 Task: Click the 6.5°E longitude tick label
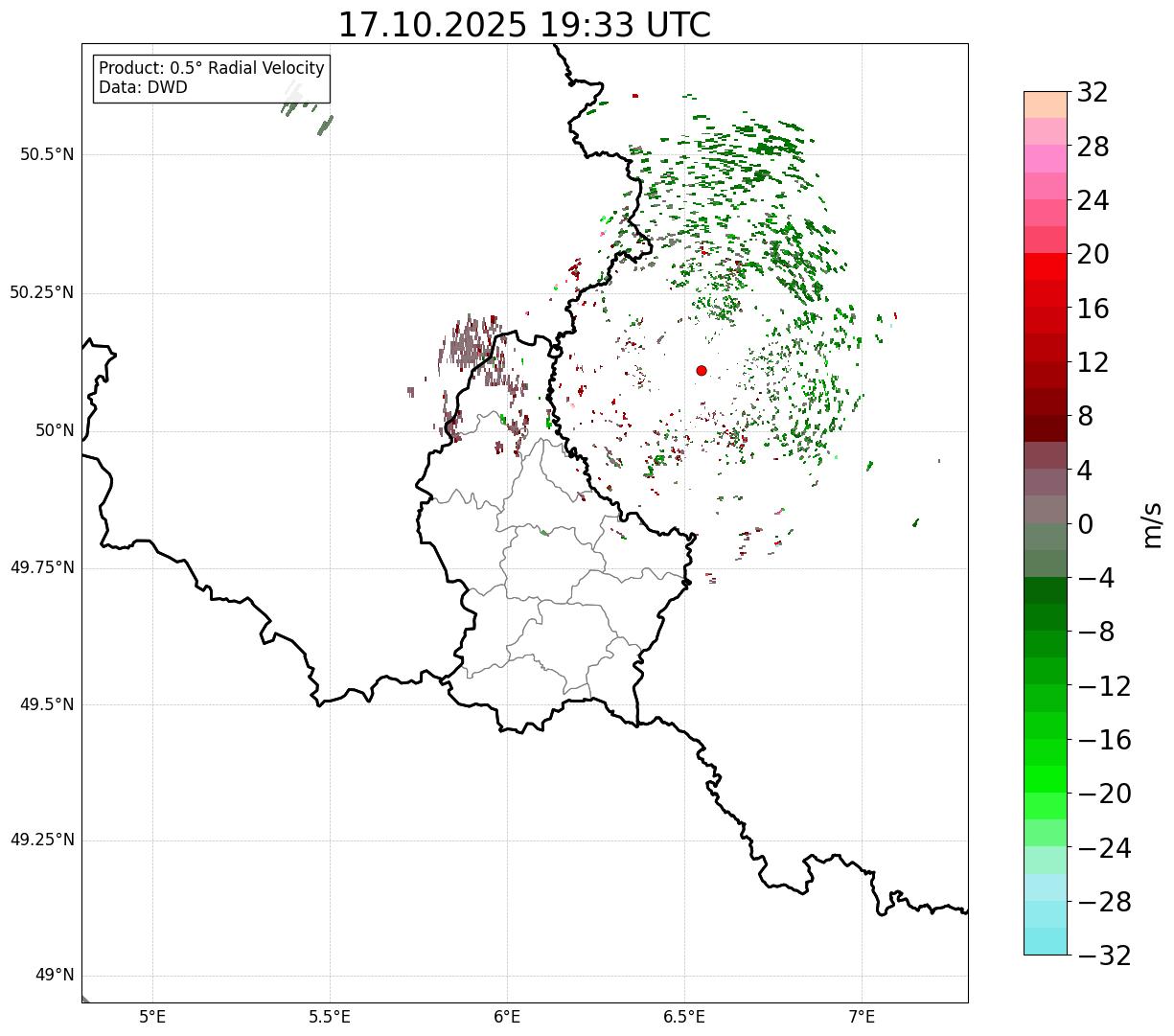(x=684, y=1016)
